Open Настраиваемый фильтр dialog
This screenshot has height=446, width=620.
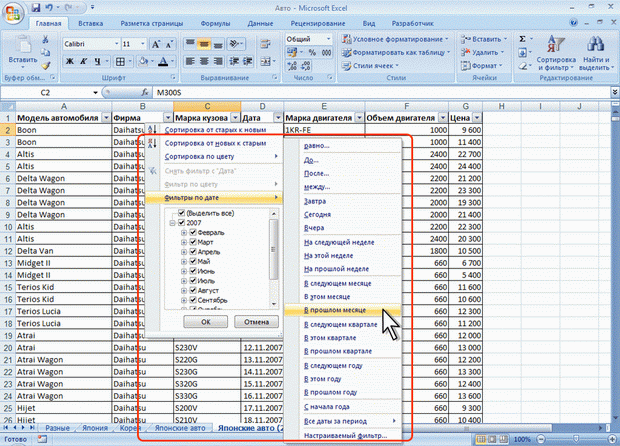pyautogui.click(x=345, y=436)
